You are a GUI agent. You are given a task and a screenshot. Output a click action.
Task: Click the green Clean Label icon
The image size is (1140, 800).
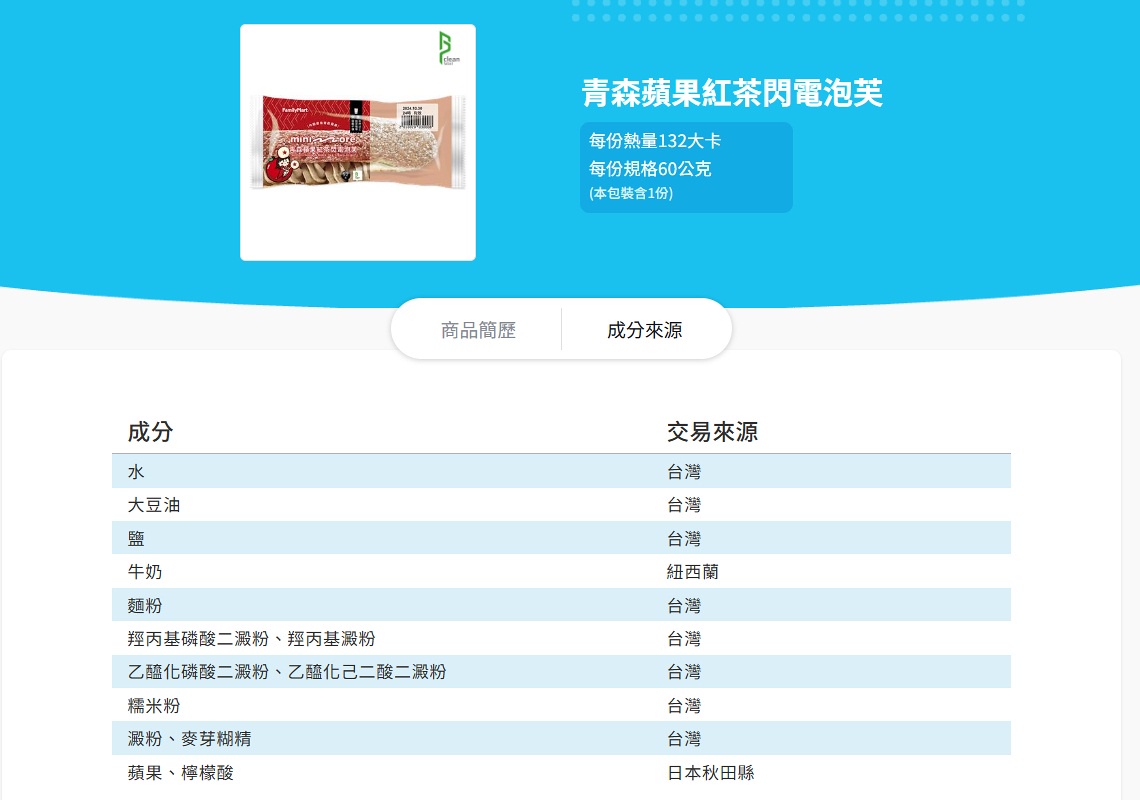pyautogui.click(x=449, y=49)
